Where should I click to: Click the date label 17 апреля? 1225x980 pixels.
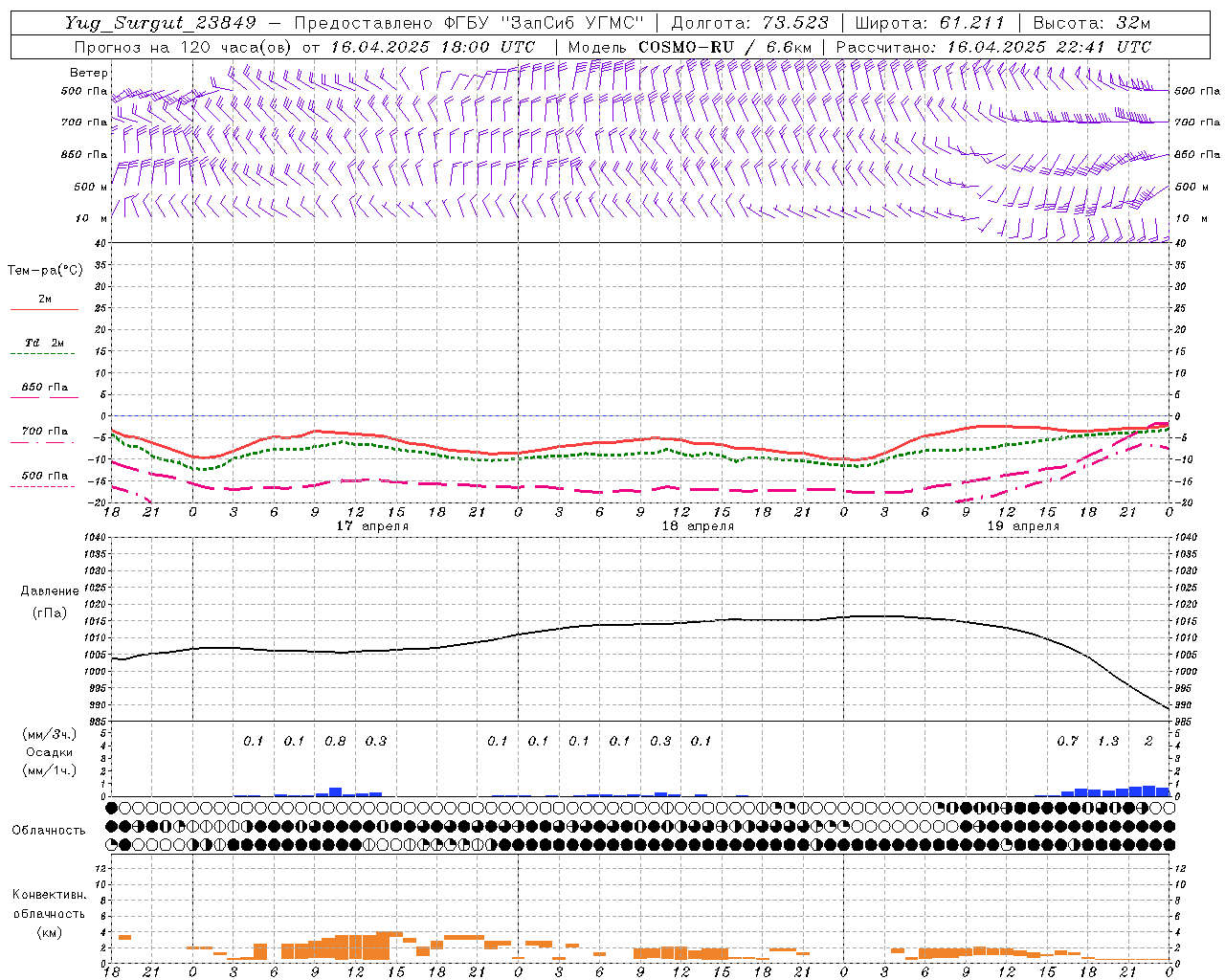[372, 526]
